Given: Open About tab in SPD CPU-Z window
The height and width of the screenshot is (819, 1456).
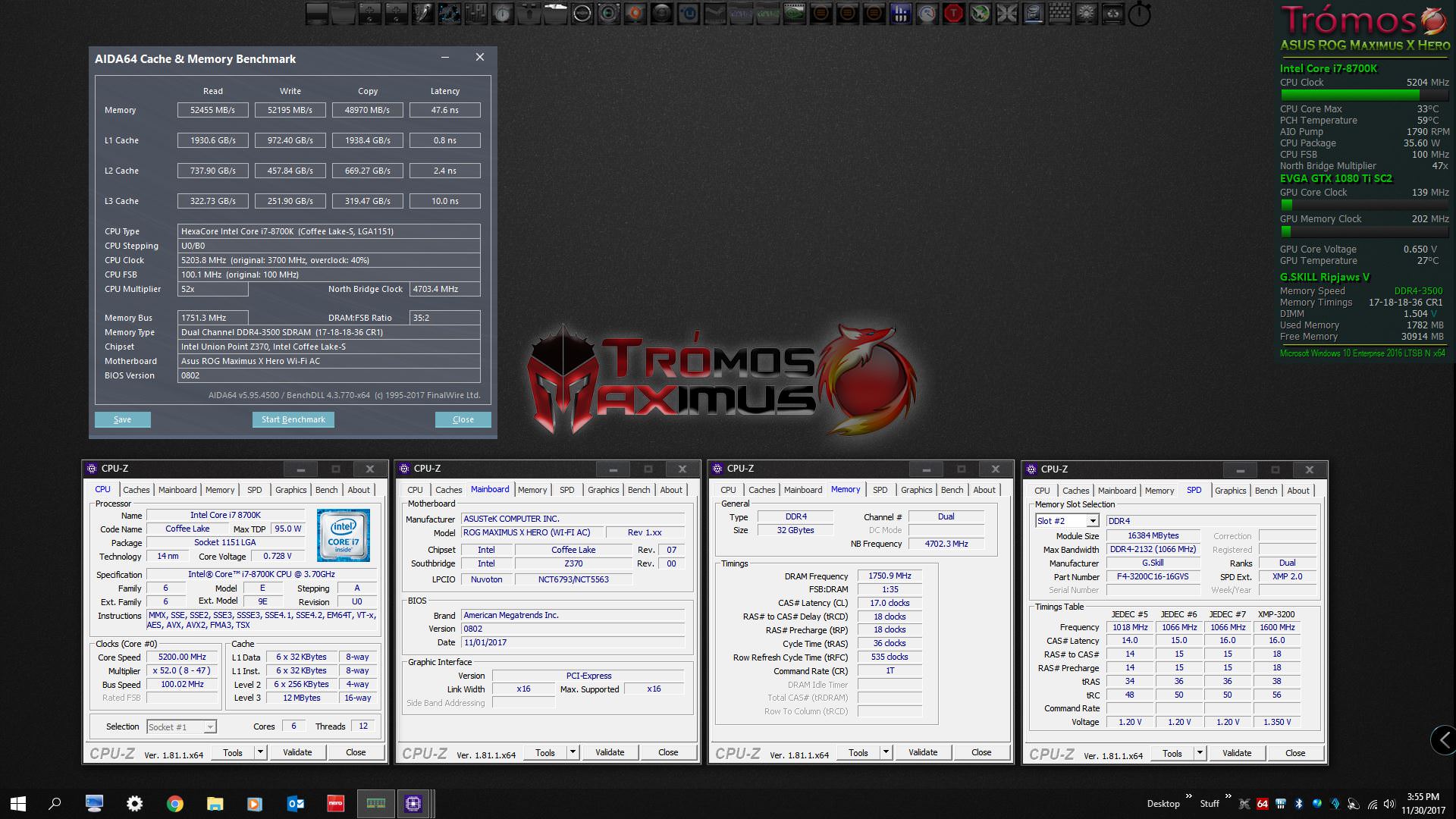Looking at the screenshot, I should point(1298,491).
